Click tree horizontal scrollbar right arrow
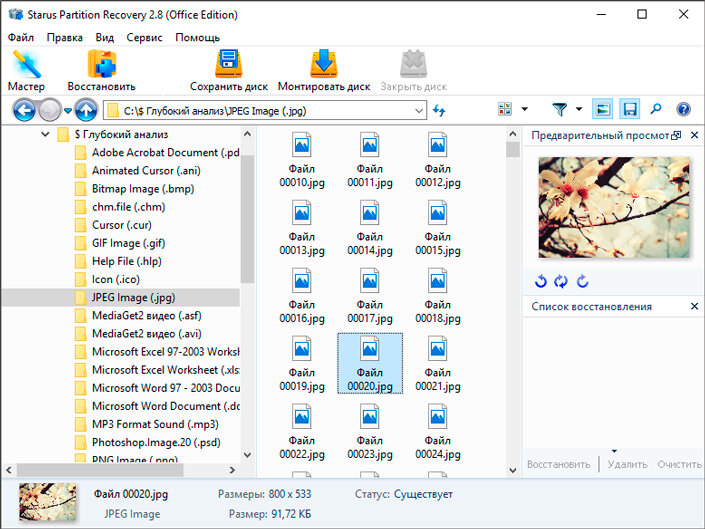The width and height of the screenshot is (705, 529). pos(232,470)
